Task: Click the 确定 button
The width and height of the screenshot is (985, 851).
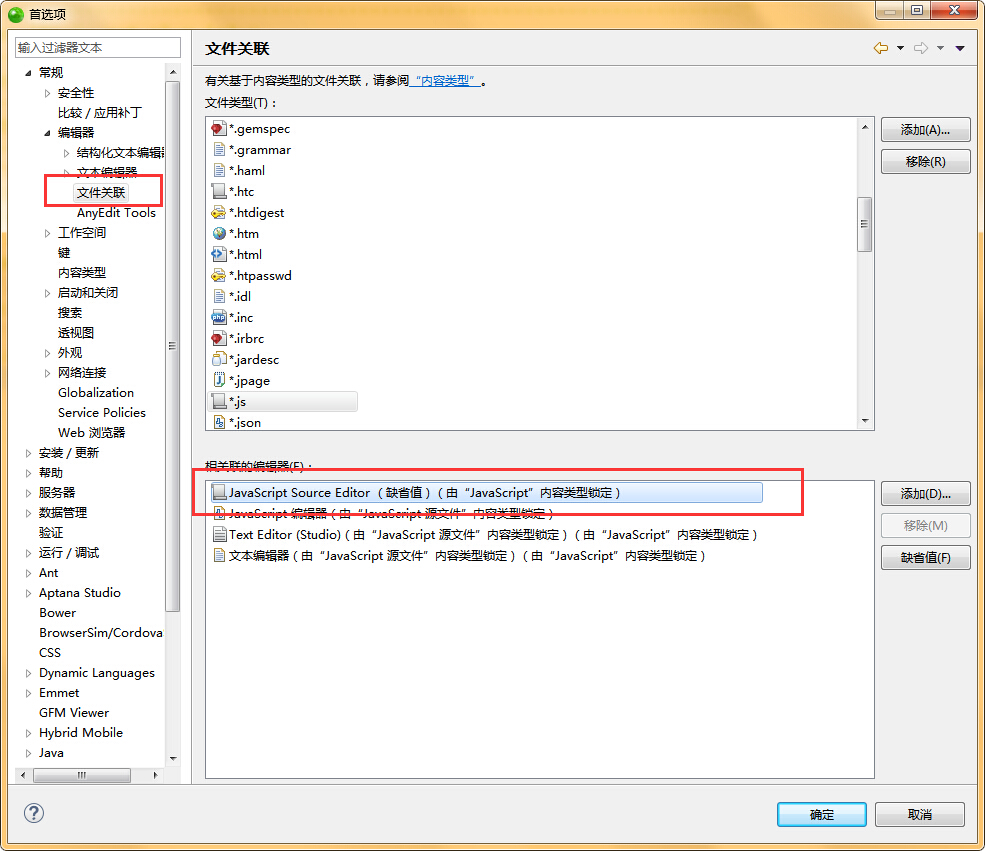Action: (x=821, y=814)
